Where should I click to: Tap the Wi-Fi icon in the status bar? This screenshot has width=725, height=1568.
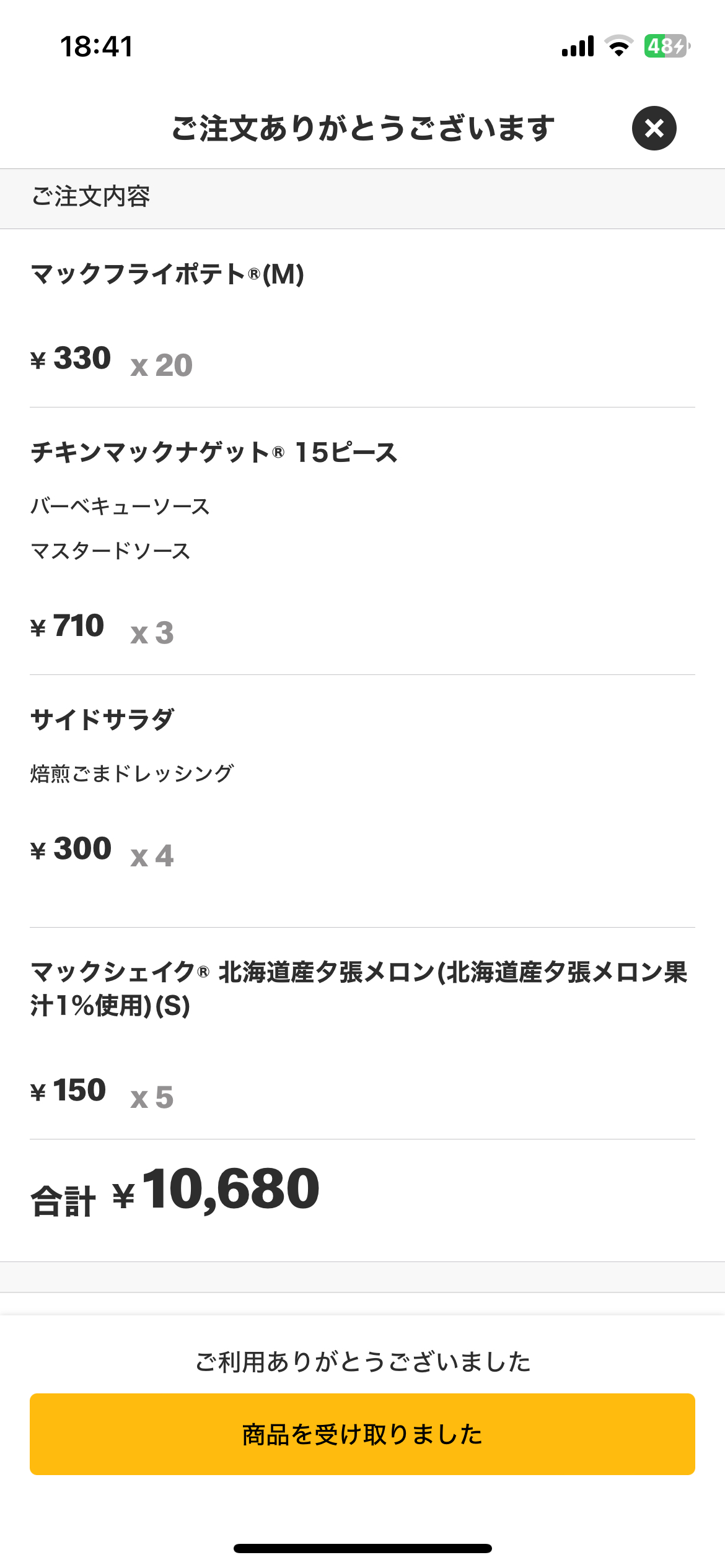[618, 46]
